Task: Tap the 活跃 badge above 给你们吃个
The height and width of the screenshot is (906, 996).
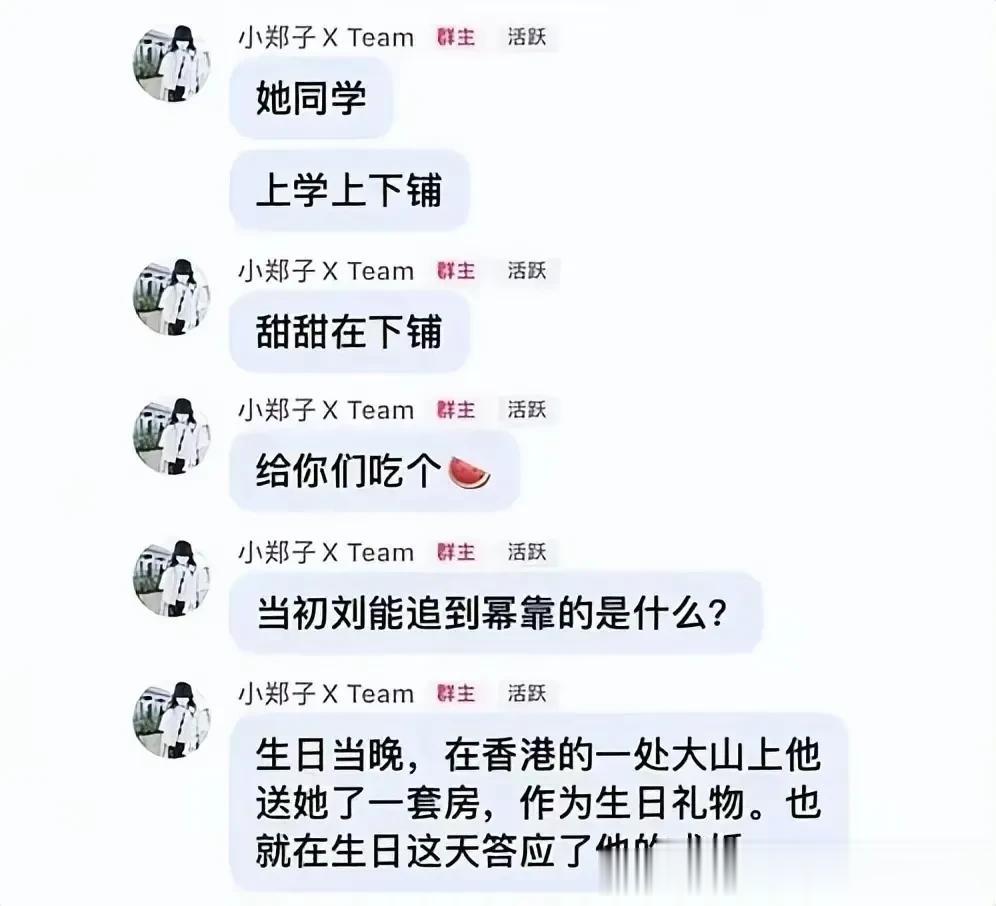Action: pyautogui.click(x=527, y=410)
